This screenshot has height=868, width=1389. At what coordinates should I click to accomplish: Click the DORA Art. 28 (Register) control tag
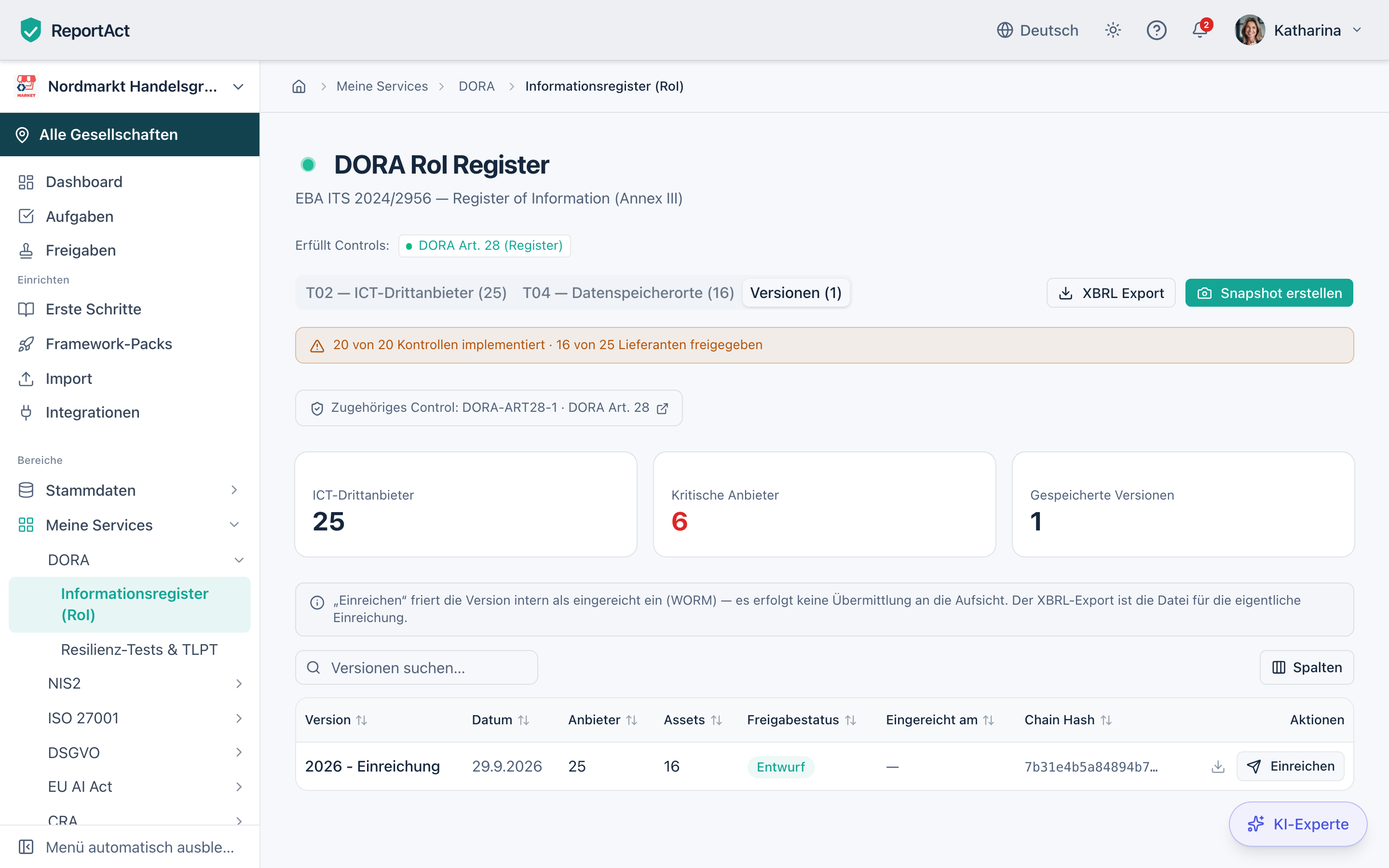484,246
